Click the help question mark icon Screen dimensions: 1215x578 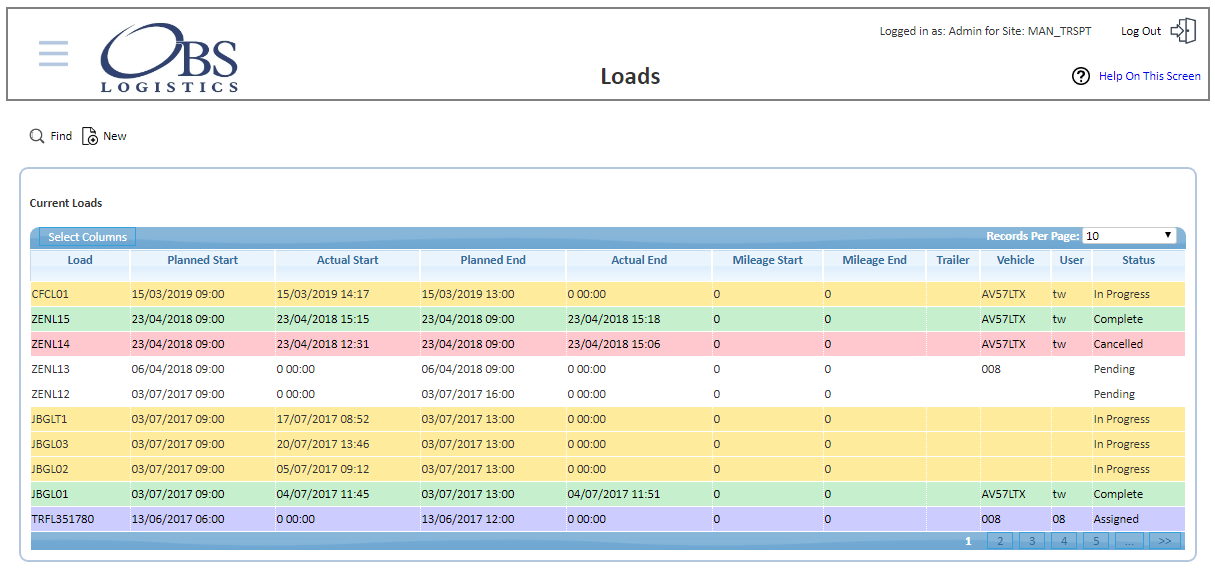[x=1081, y=76]
